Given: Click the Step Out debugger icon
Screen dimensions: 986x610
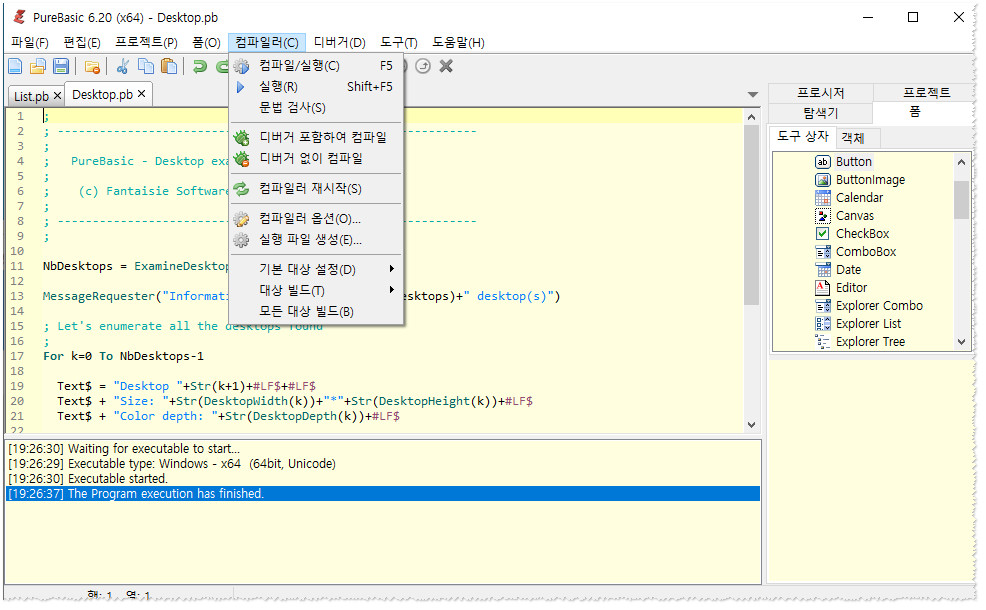Looking at the screenshot, I should pyautogui.click(x=423, y=66).
